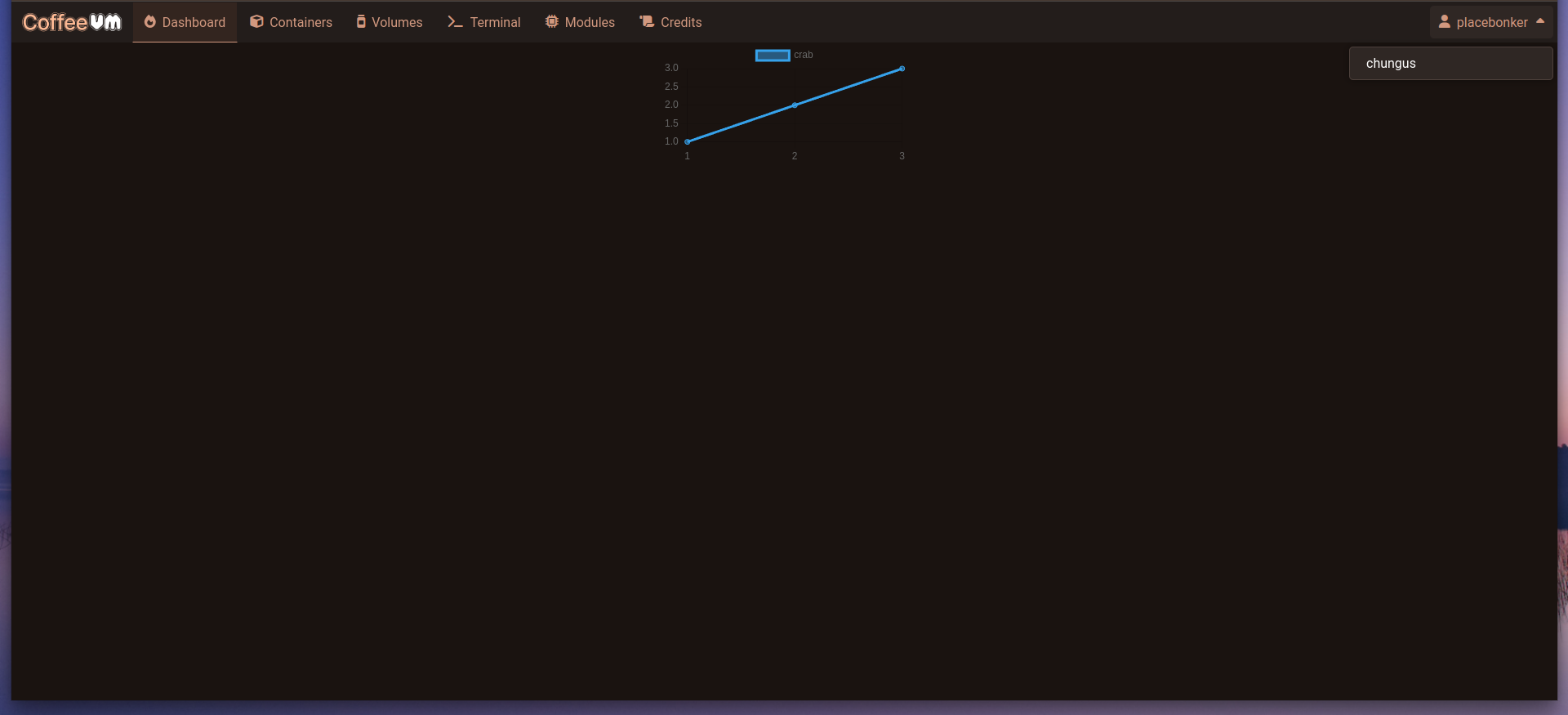Open the Terminal tab
1568x715 pixels.
pos(495,22)
